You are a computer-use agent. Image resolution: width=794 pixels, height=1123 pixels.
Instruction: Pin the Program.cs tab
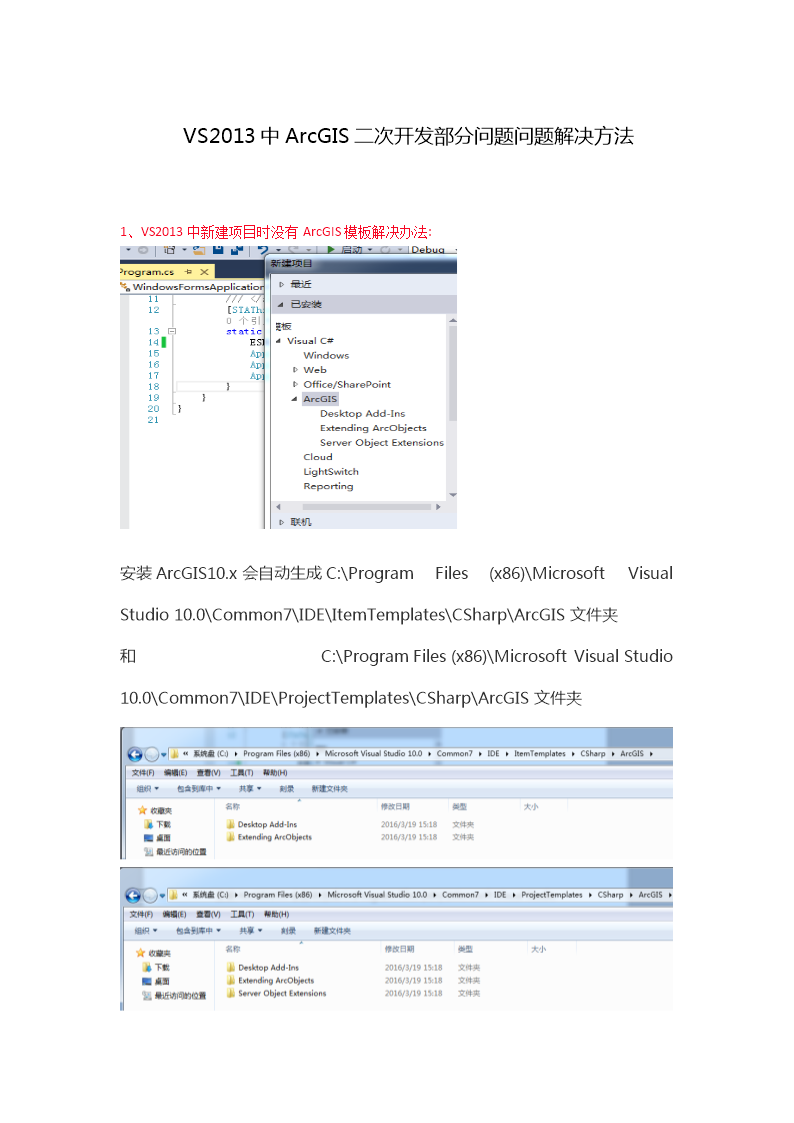[188, 272]
